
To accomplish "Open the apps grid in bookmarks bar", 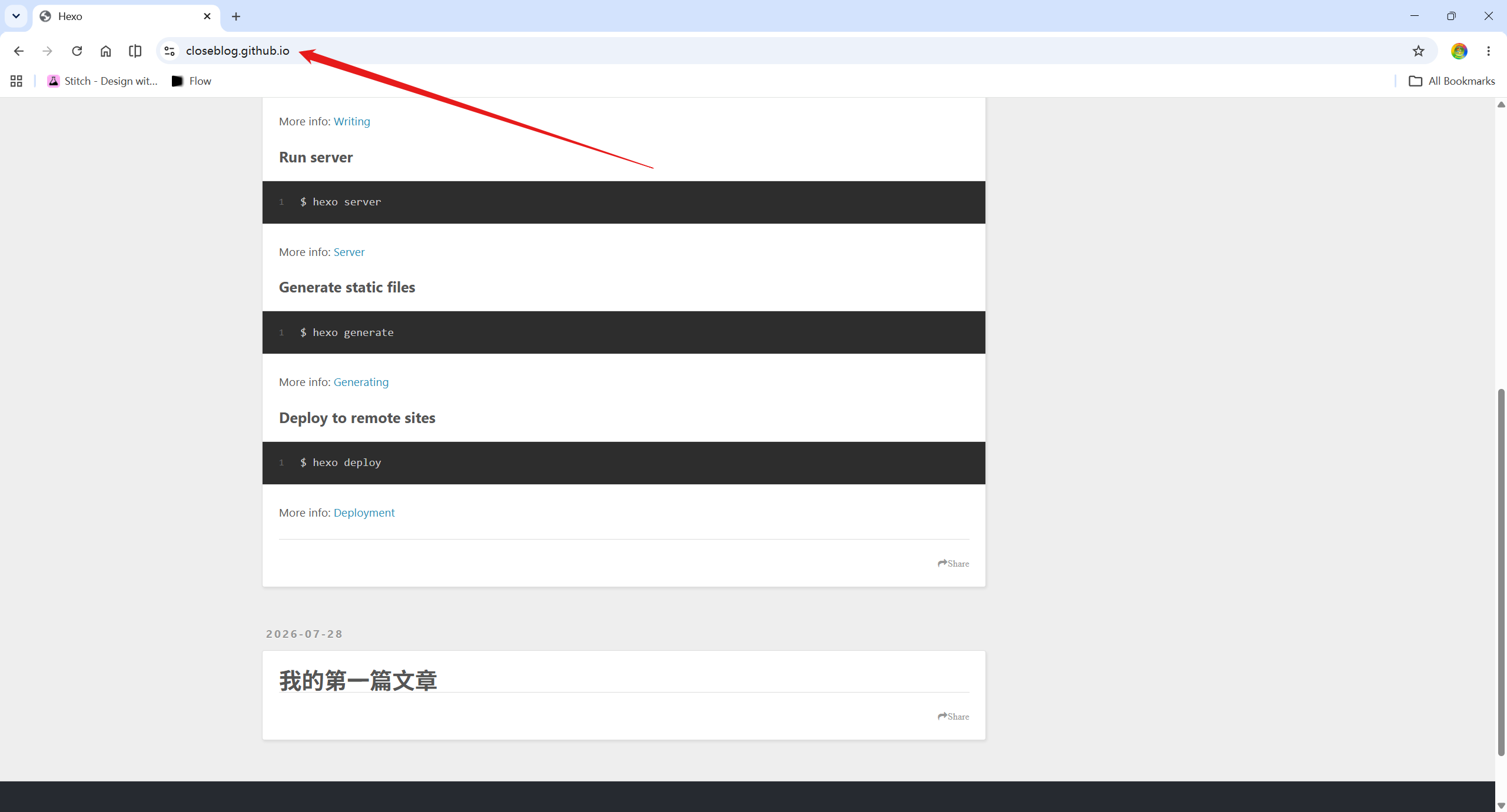I will (16, 81).
